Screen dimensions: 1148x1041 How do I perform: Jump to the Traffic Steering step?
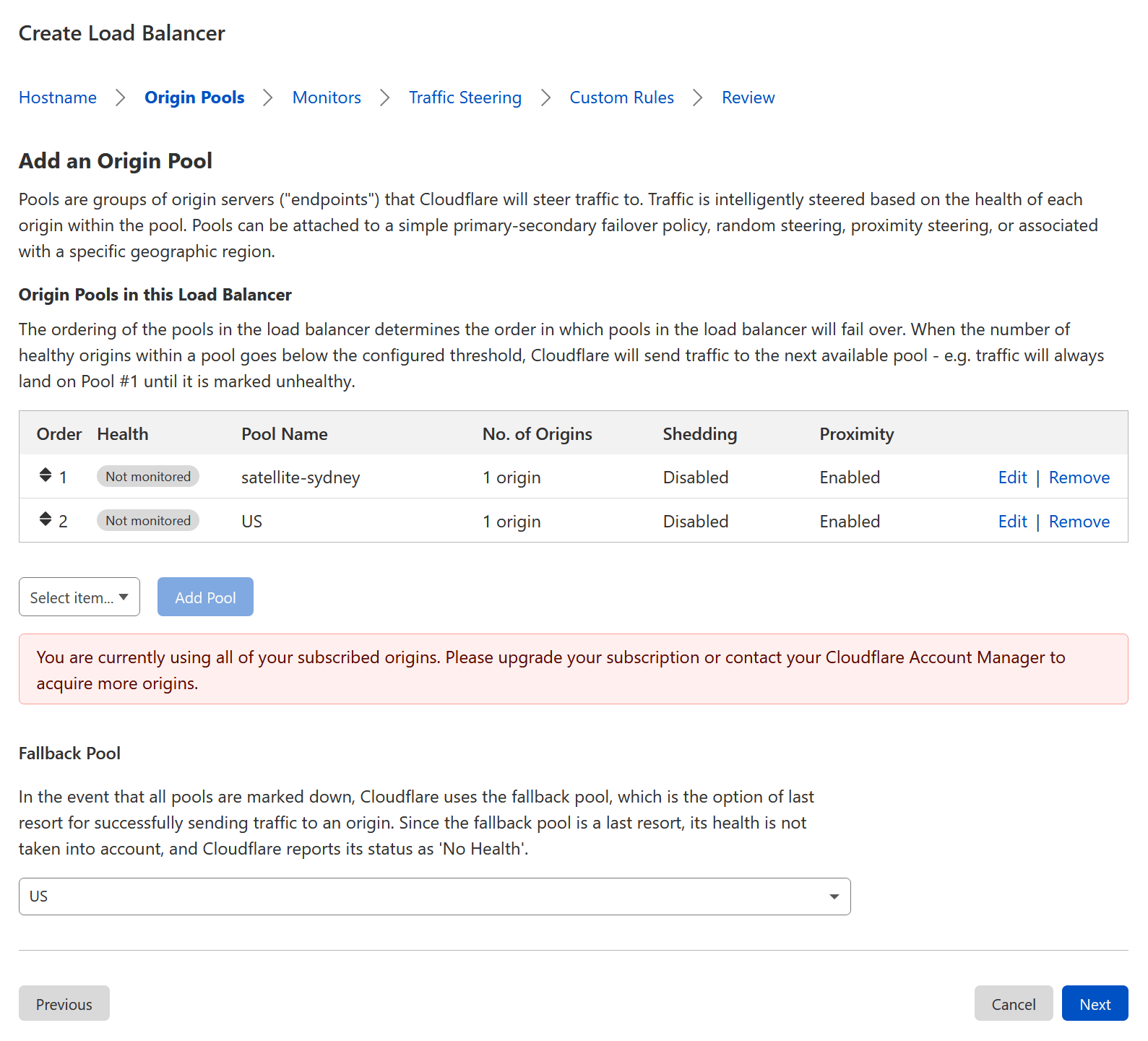(465, 98)
